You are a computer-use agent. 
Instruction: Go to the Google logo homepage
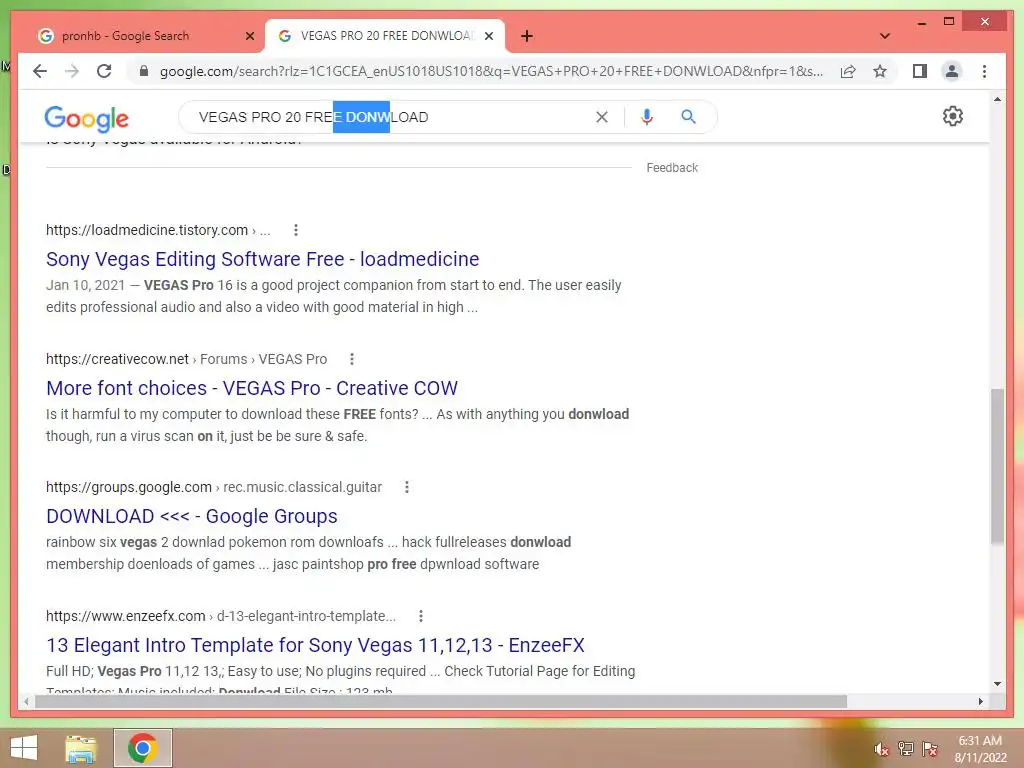[86, 118]
